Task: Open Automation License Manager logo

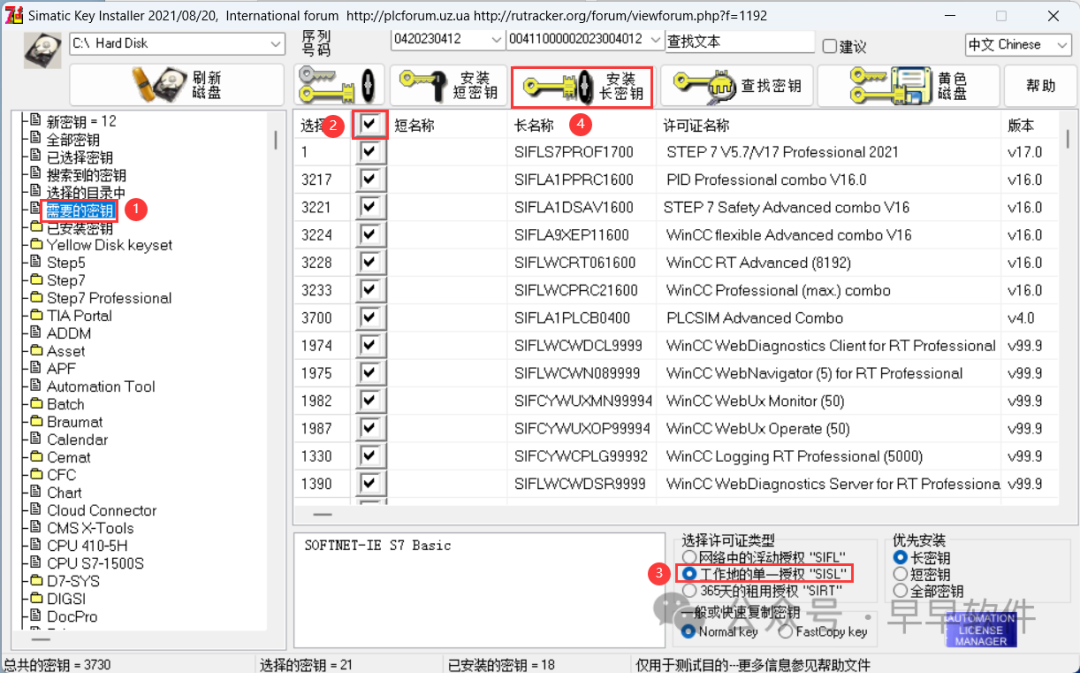Action: click(x=981, y=628)
